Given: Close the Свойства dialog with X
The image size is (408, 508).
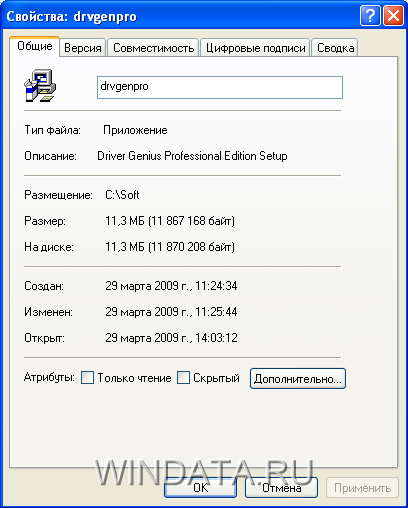Looking at the screenshot, I should click(393, 16).
